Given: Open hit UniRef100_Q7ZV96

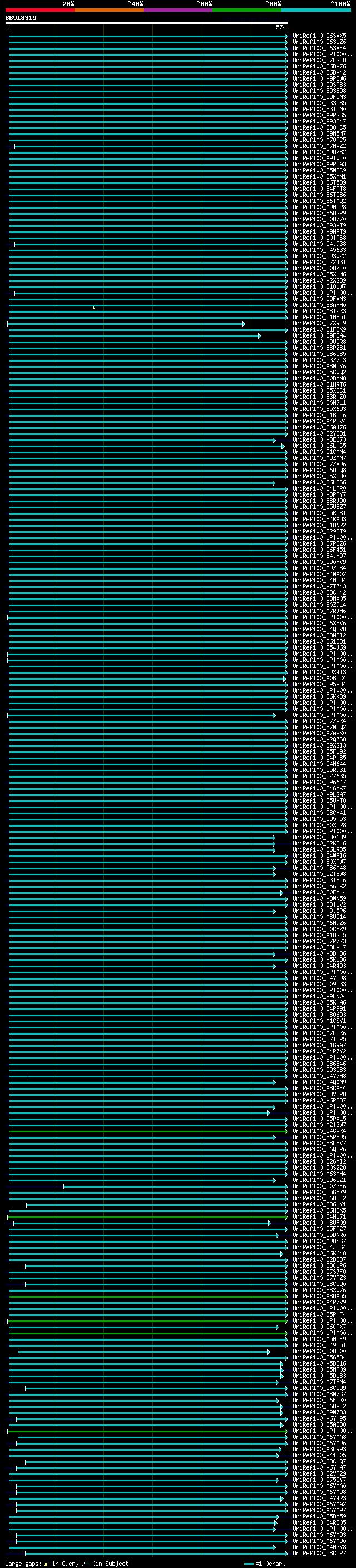Looking at the screenshot, I should pyautogui.click(x=319, y=464).
